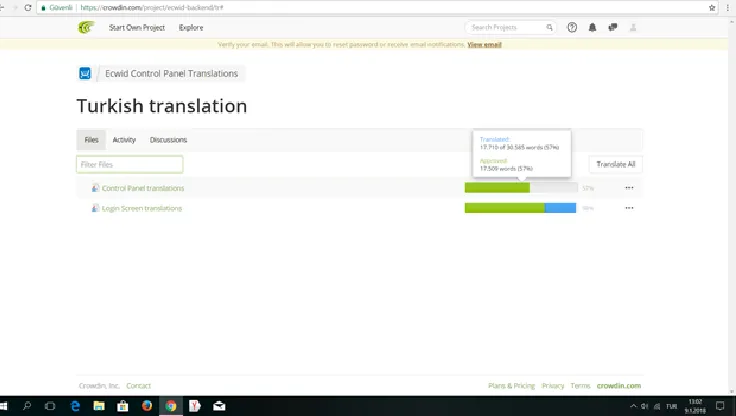
Task: Click the View email link
Action: (x=484, y=45)
